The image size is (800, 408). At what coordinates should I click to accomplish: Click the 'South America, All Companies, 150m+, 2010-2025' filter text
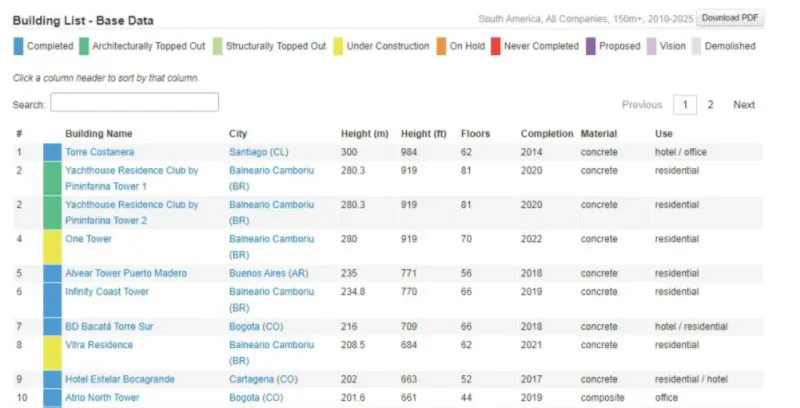(x=586, y=19)
